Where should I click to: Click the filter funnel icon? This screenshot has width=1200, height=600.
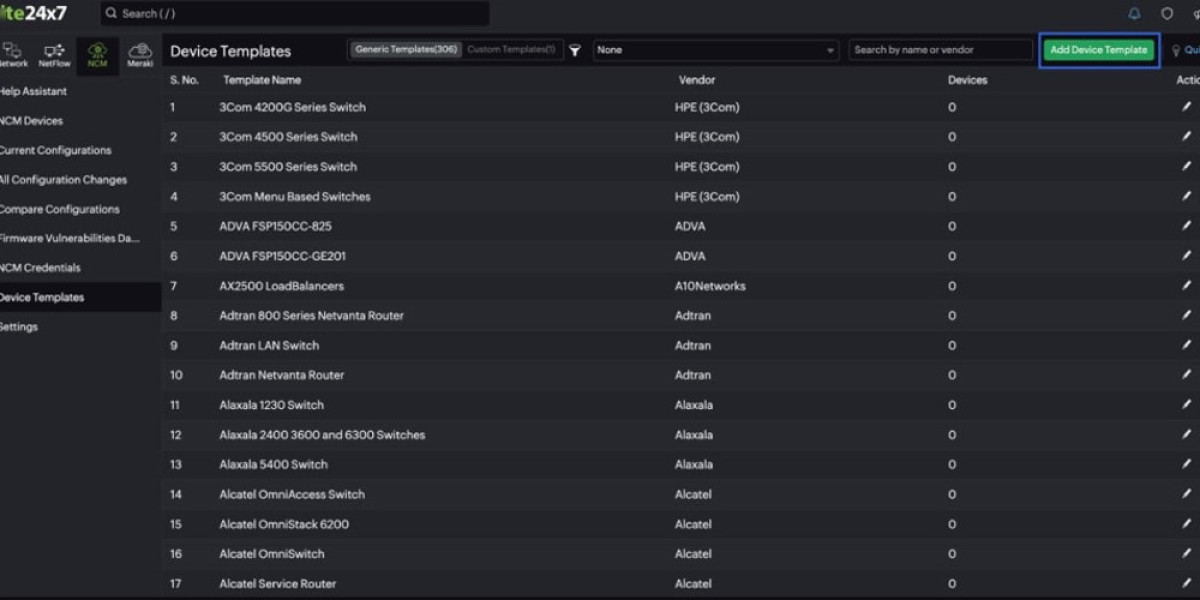click(575, 50)
